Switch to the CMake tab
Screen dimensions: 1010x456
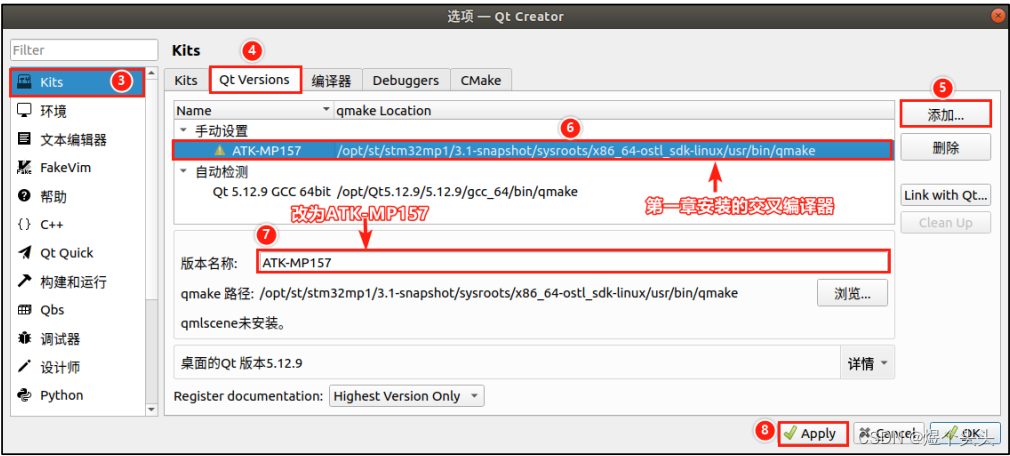481,81
